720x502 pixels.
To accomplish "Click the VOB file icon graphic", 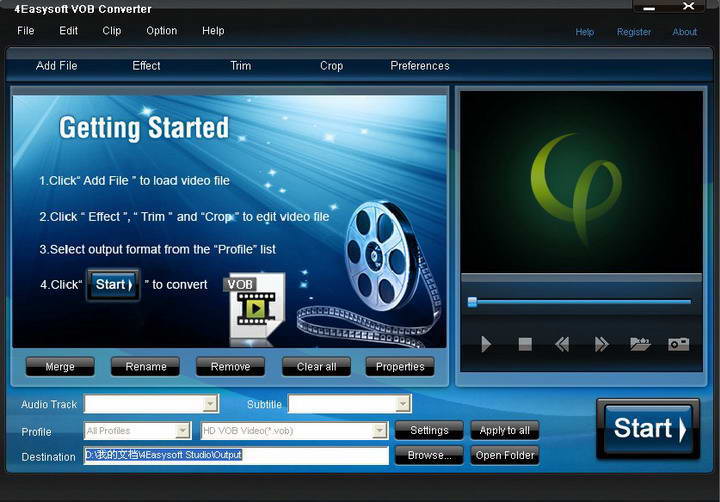I will pyautogui.click(x=254, y=307).
